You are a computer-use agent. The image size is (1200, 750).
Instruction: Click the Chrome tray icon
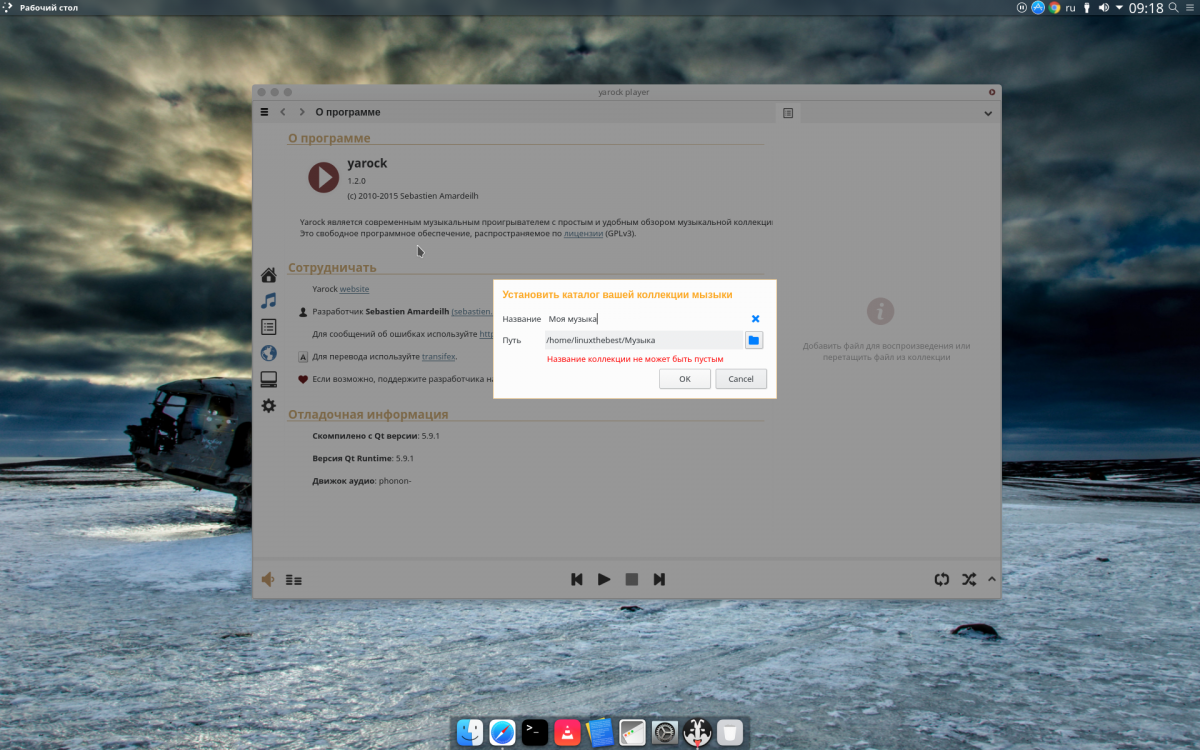coord(1054,8)
